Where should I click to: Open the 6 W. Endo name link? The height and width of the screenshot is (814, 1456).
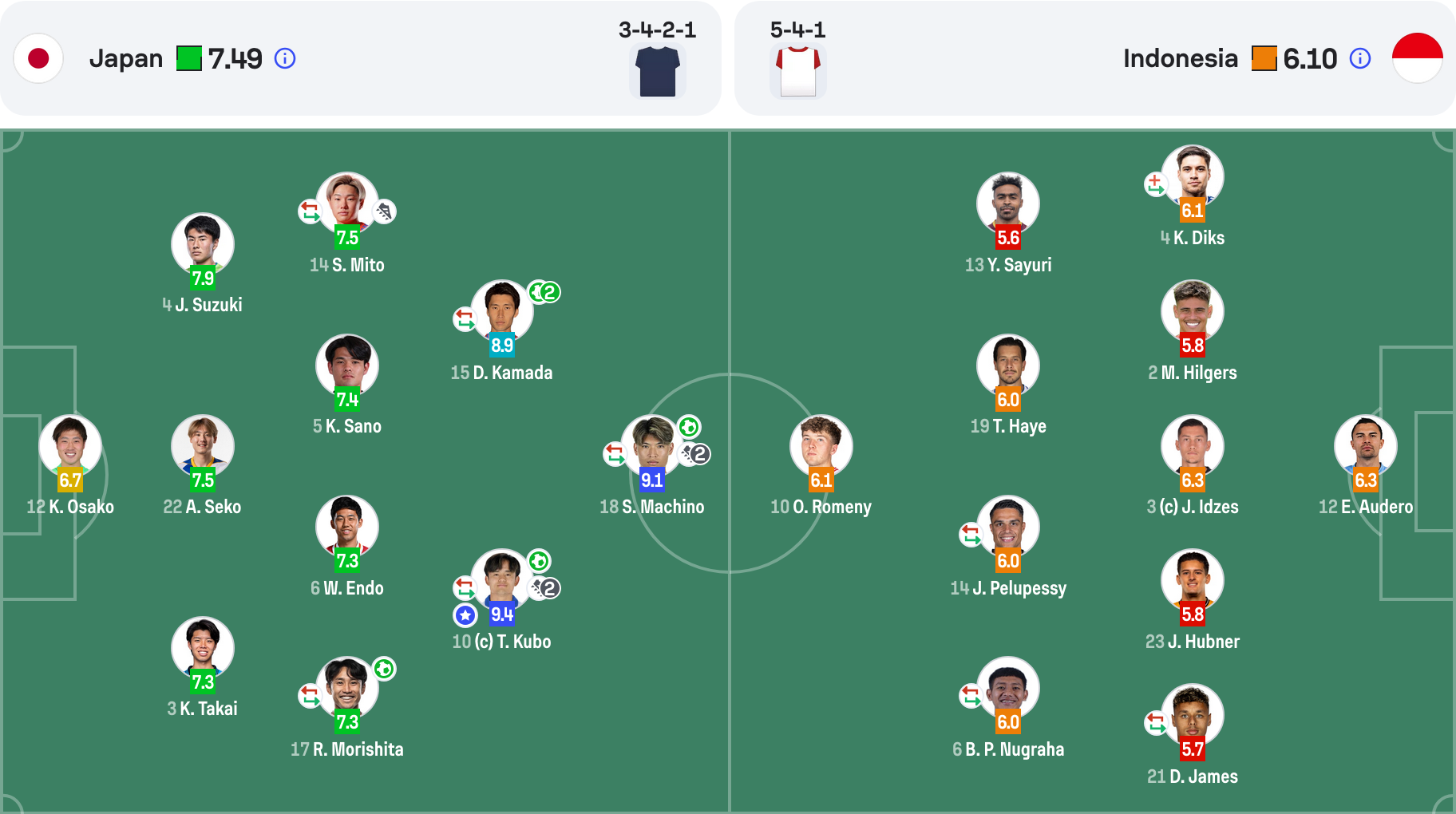[x=347, y=588]
